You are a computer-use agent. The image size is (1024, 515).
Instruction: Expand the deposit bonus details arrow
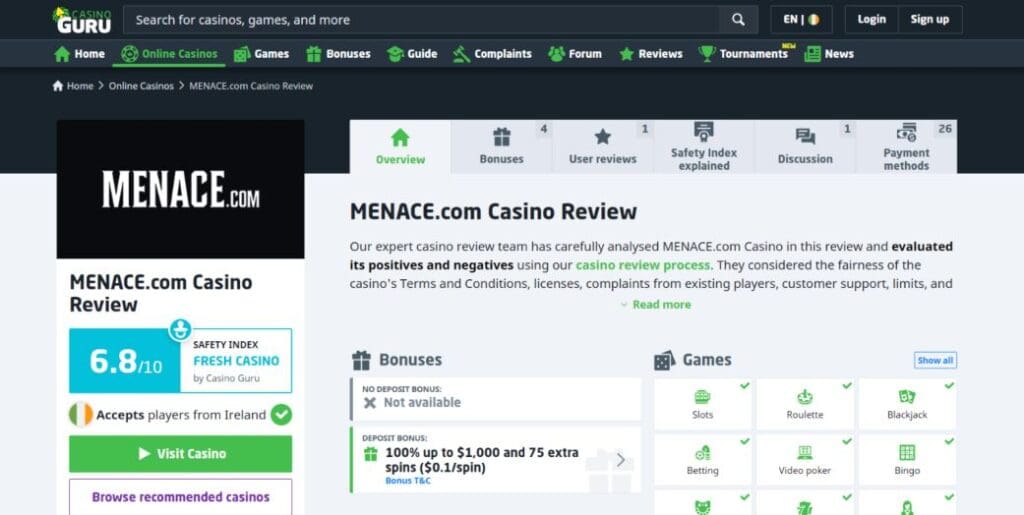(620, 460)
